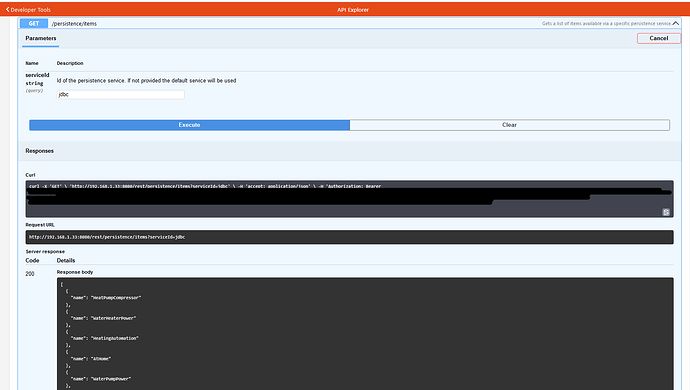The height and width of the screenshot is (390, 690).
Task: Click the GET method badge
Action: pos(34,23)
